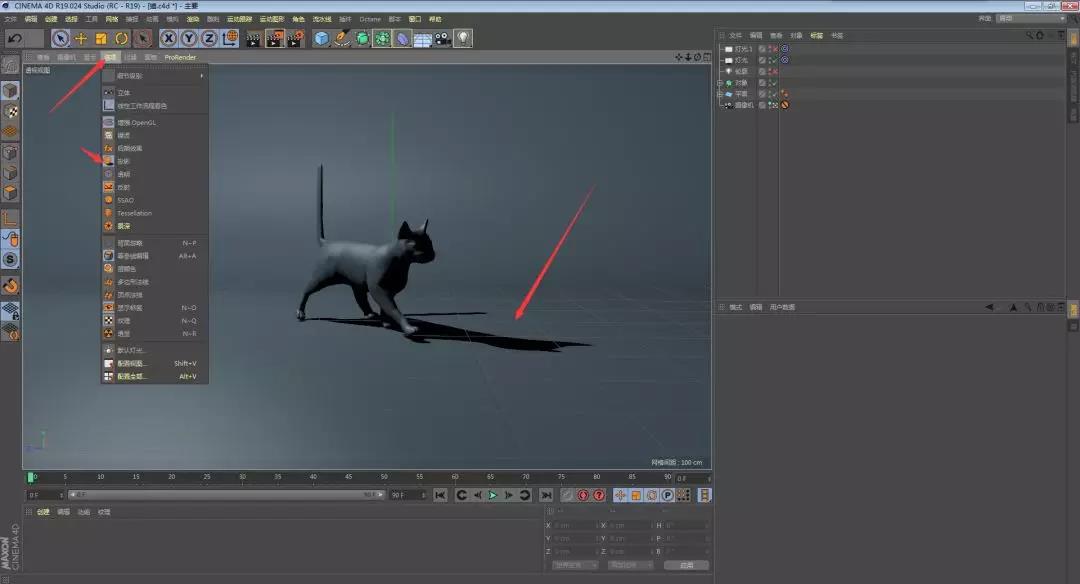The width and height of the screenshot is (1080, 584).
Task: Toggle the Z axis lock
Action: [x=209, y=38]
